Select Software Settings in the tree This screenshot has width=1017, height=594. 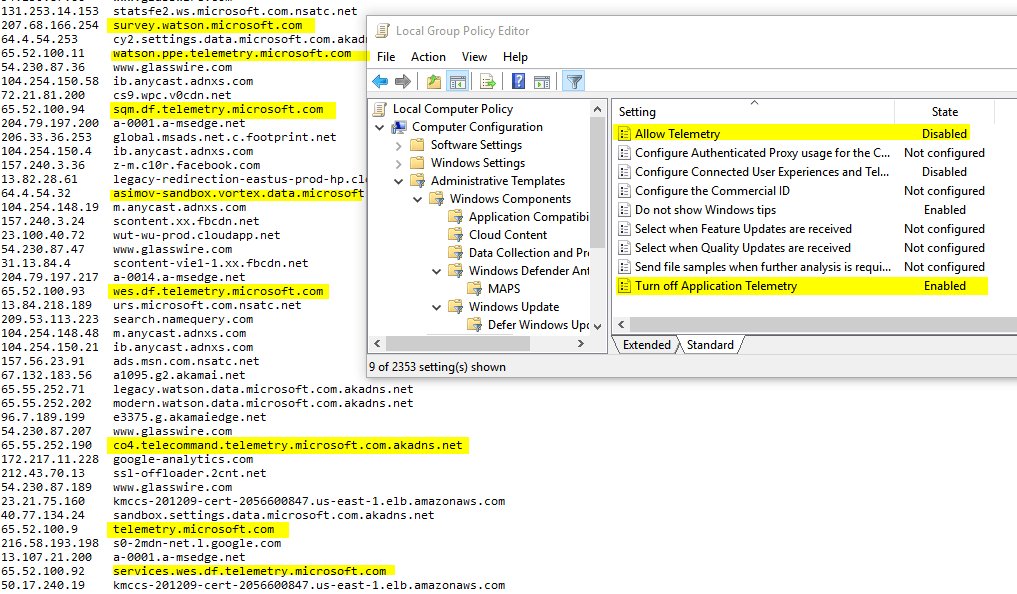[476, 145]
